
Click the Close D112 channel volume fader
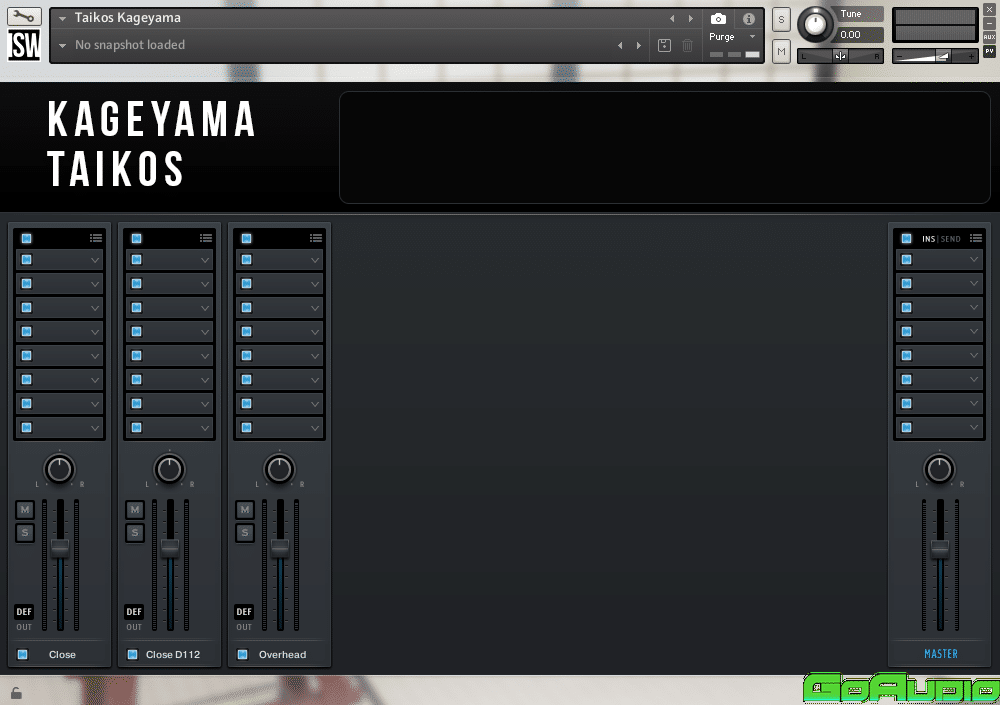point(170,547)
